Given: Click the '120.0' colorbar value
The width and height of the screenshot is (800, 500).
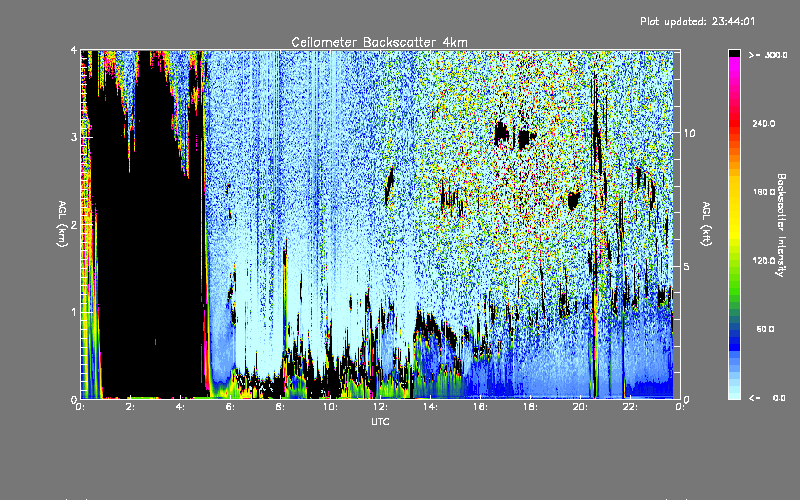Looking at the screenshot, I should [x=764, y=260].
